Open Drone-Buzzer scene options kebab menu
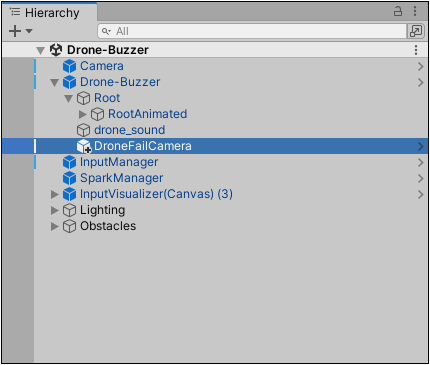The image size is (430, 365). (416, 50)
